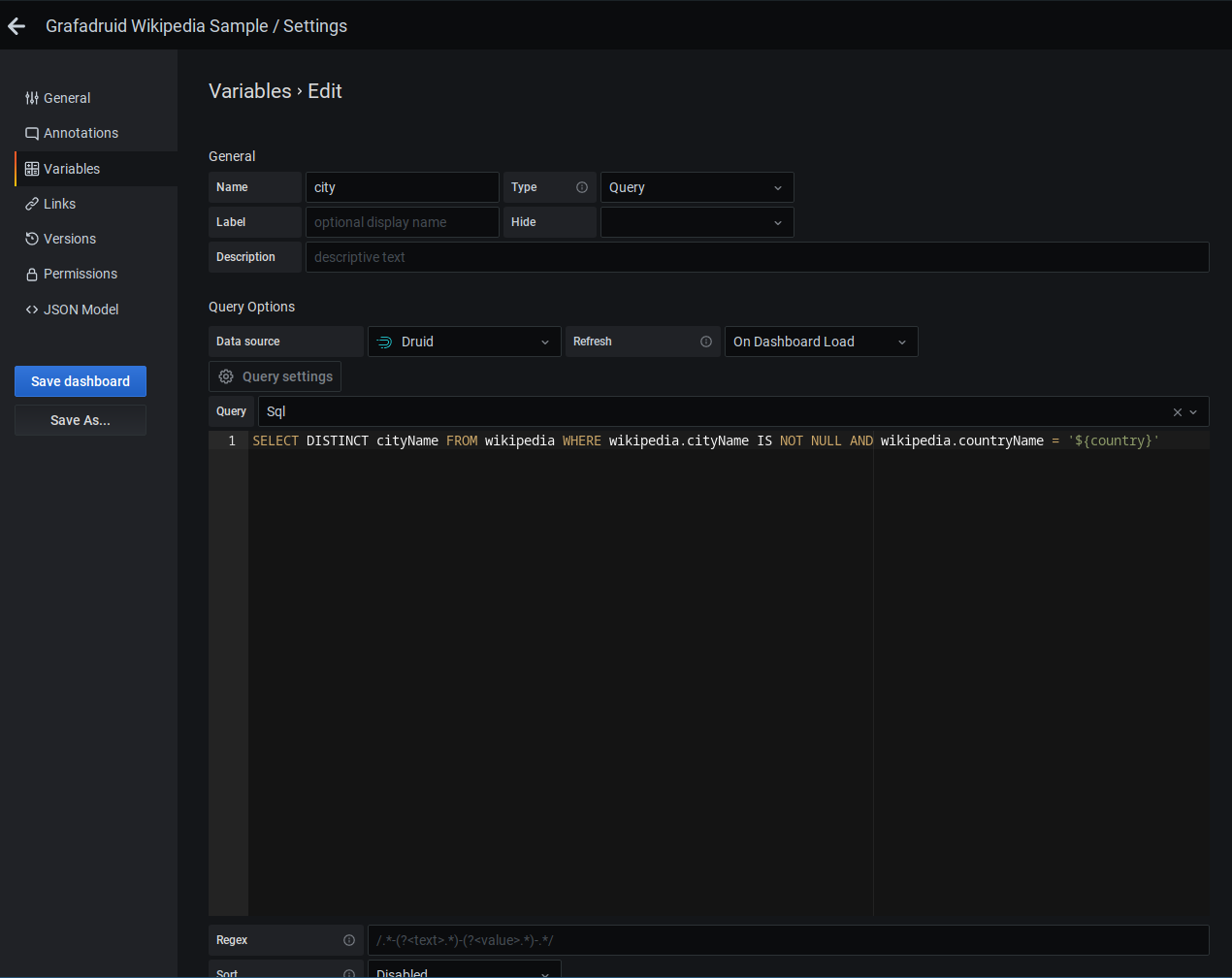The width and height of the screenshot is (1232, 978).
Task: Clear the Sql query type selection
Action: 1178,412
